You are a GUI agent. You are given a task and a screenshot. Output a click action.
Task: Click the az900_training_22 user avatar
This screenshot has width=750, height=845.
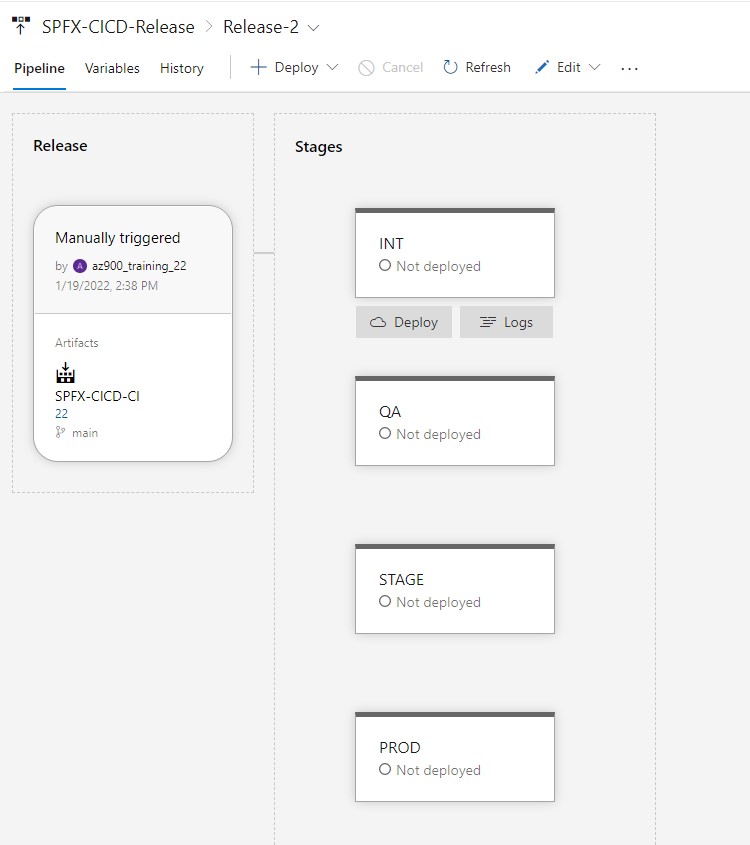point(80,266)
